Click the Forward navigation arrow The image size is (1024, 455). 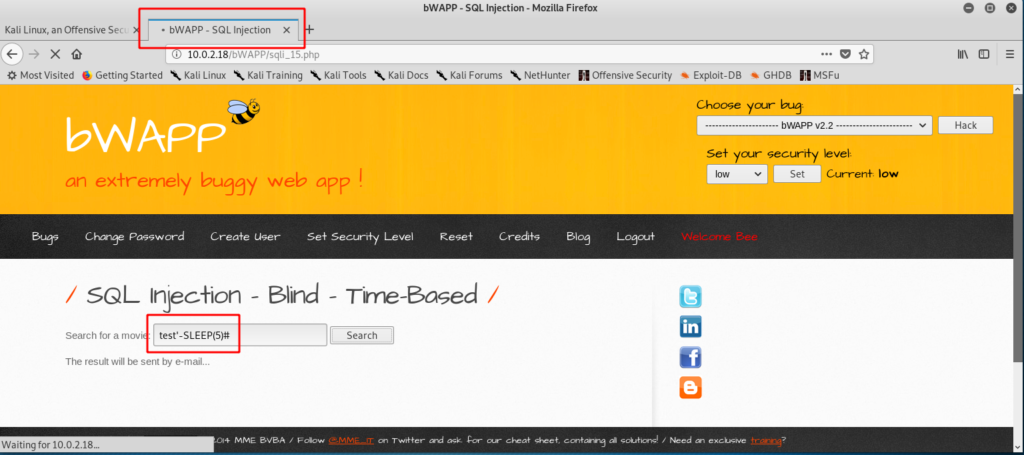pyautogui.click(x=34, y=54)
